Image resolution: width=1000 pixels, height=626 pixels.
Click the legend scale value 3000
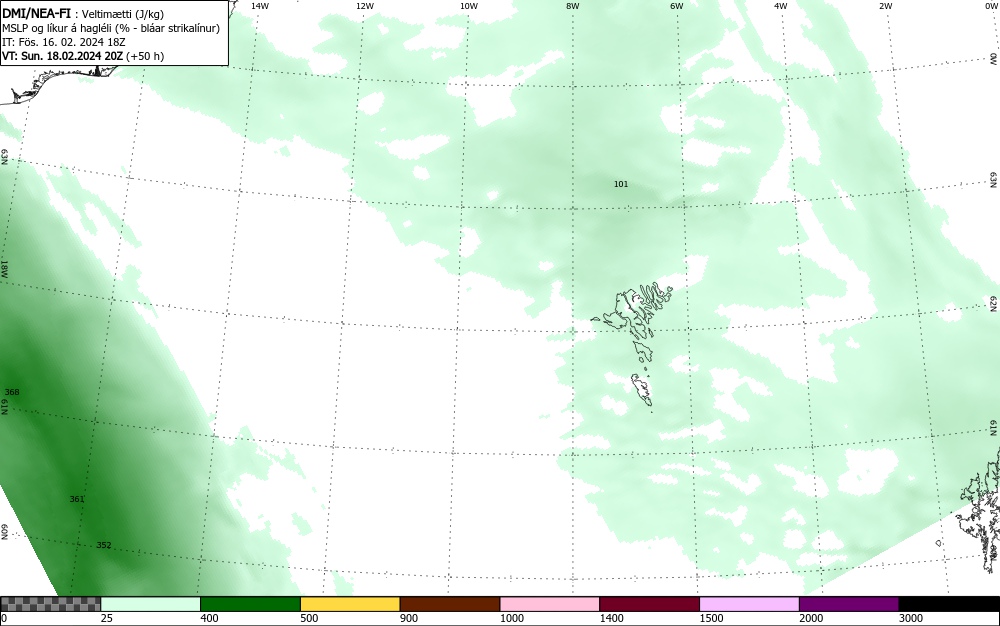(911, 618)
